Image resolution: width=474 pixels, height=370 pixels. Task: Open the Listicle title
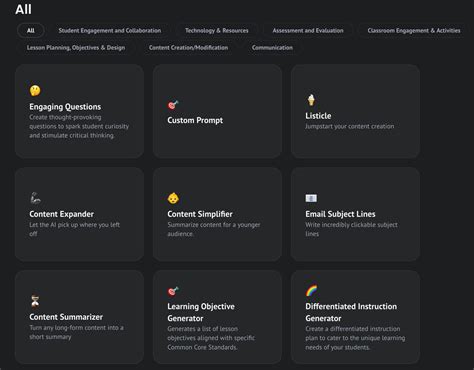click(318, 116)
